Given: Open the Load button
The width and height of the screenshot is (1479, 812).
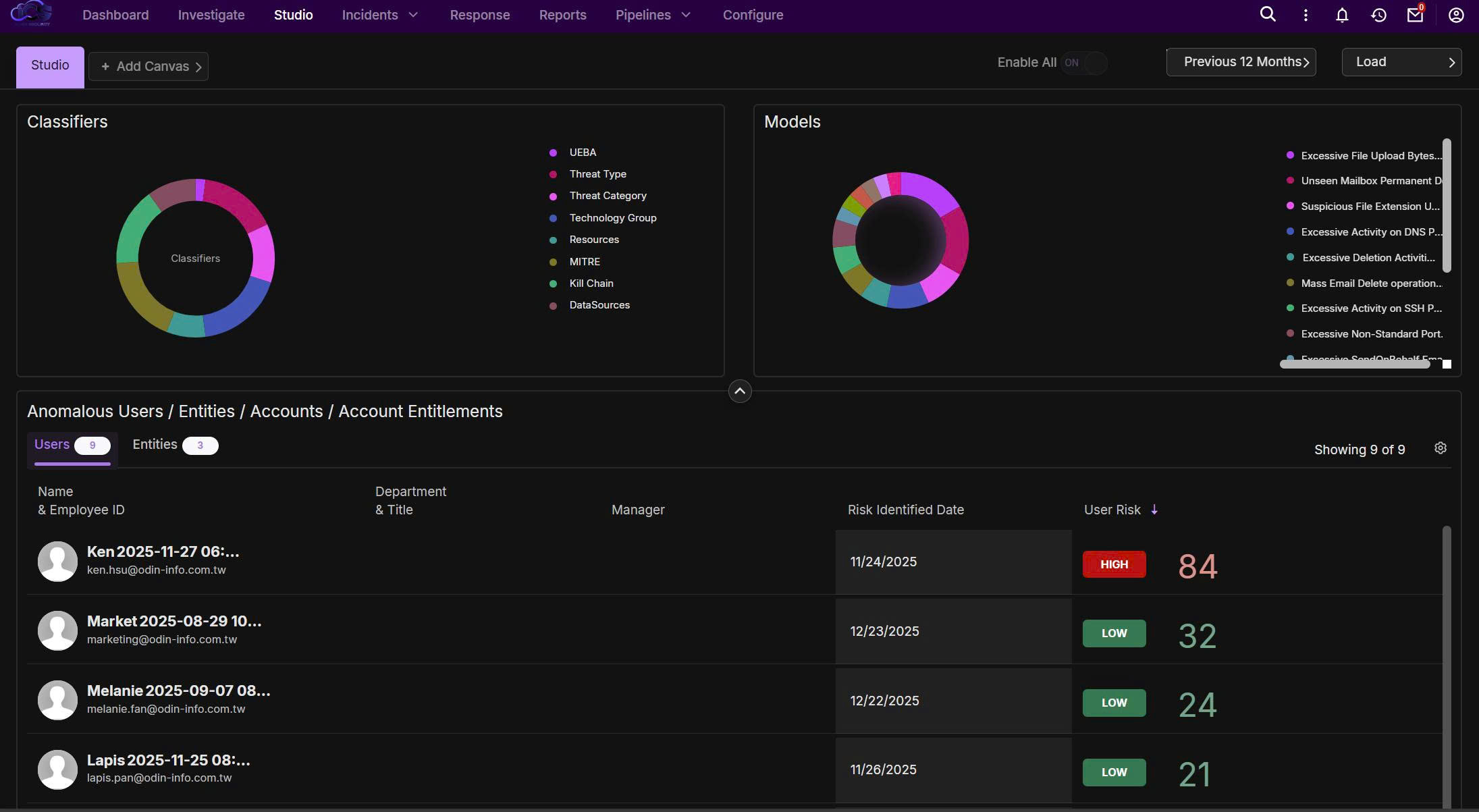Looking at the screenshot, I should tap(1401, 62).
